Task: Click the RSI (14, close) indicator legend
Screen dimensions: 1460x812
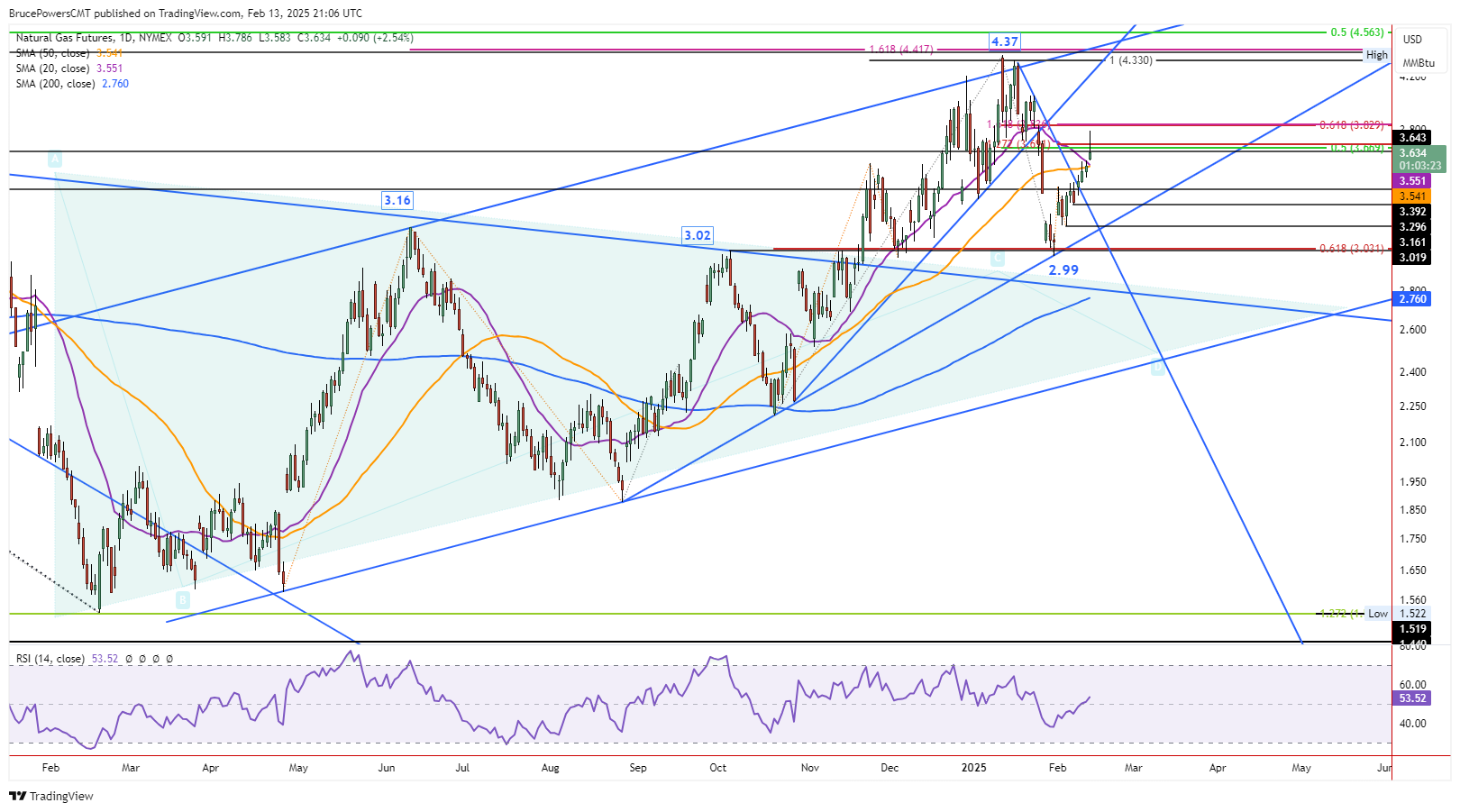Action: pyautogui.click(x=50, y=659)
